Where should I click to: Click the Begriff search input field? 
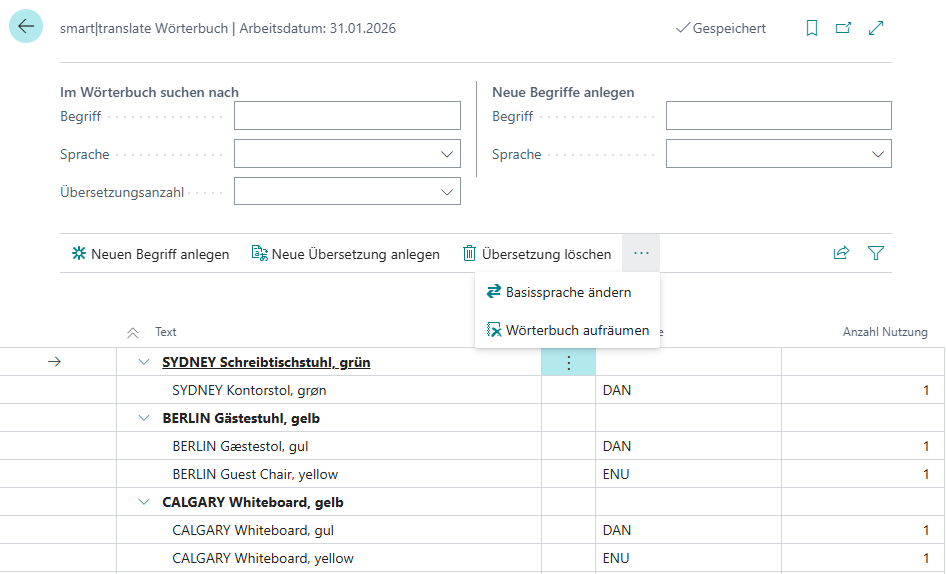tap(347, 116)
